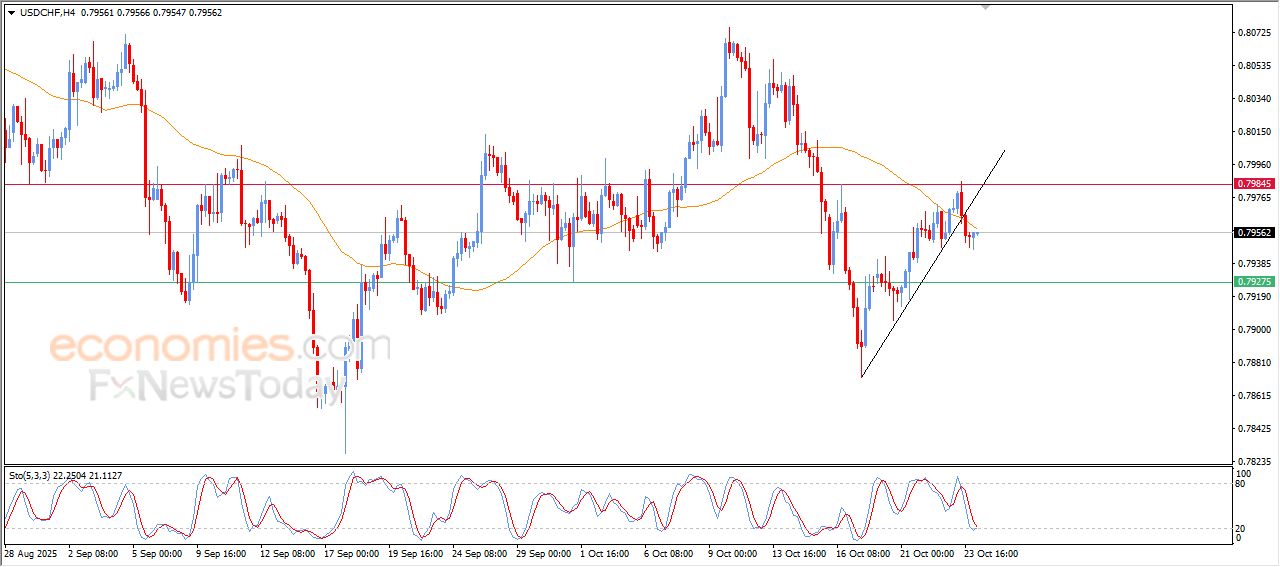The image size is (1280, 567).
Task: Click the current price tag 0.79562
Action: 1254,233
